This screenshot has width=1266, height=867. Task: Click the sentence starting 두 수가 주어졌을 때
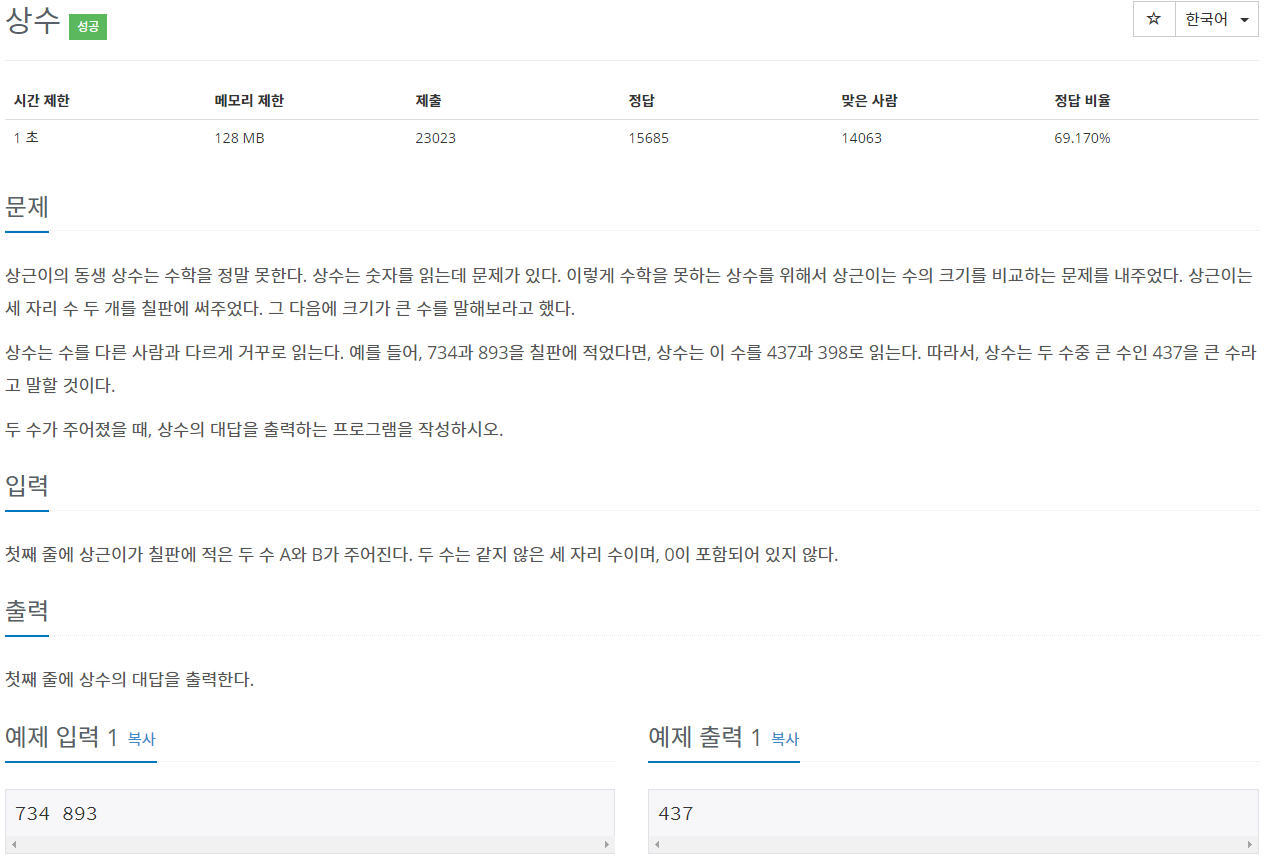[254, 431]
